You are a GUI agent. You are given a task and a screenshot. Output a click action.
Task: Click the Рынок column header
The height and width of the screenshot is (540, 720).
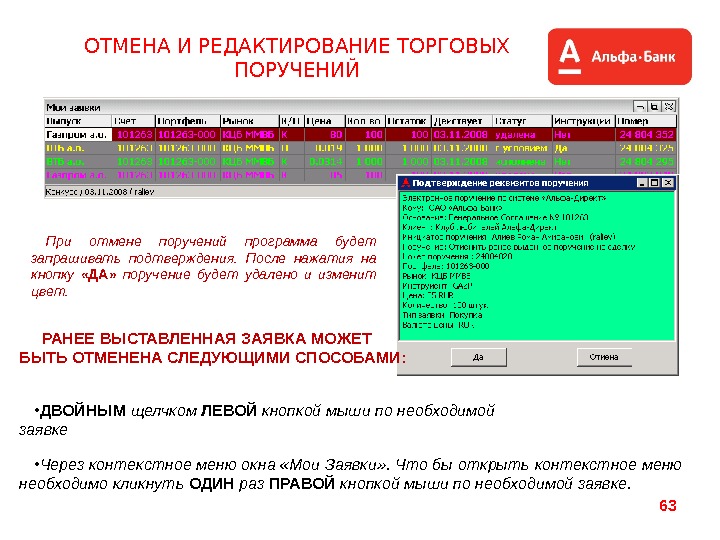(250, 121)
